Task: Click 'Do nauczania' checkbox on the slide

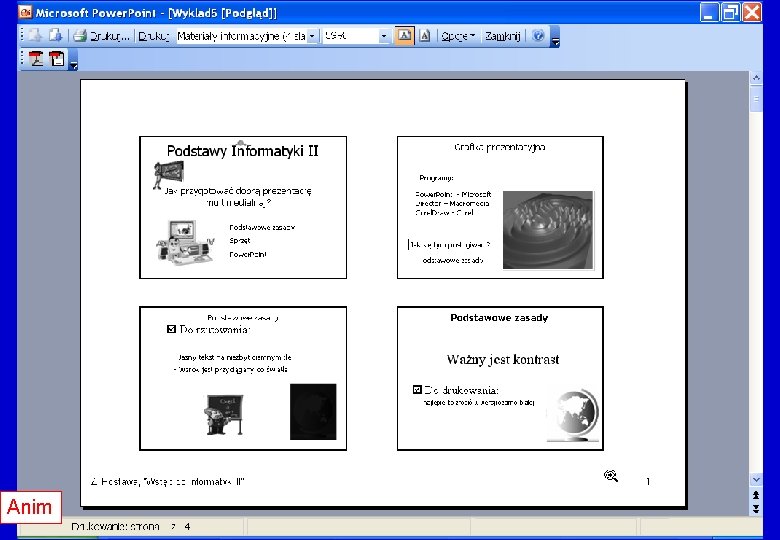Action: [172, 329]
